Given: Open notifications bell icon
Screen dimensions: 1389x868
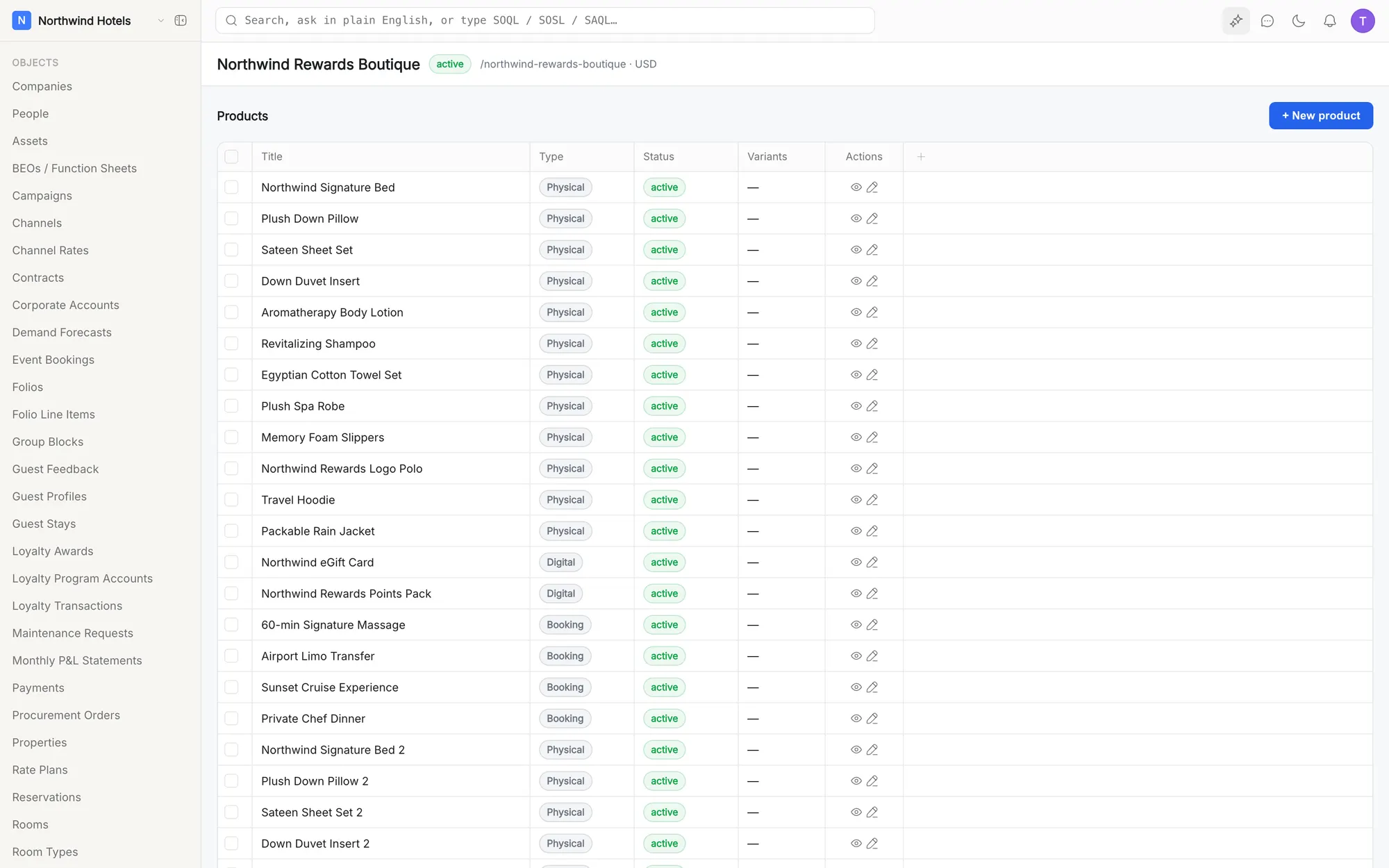Looking at the screenshot, I should pyautogui.click(x=1329, y=21).
